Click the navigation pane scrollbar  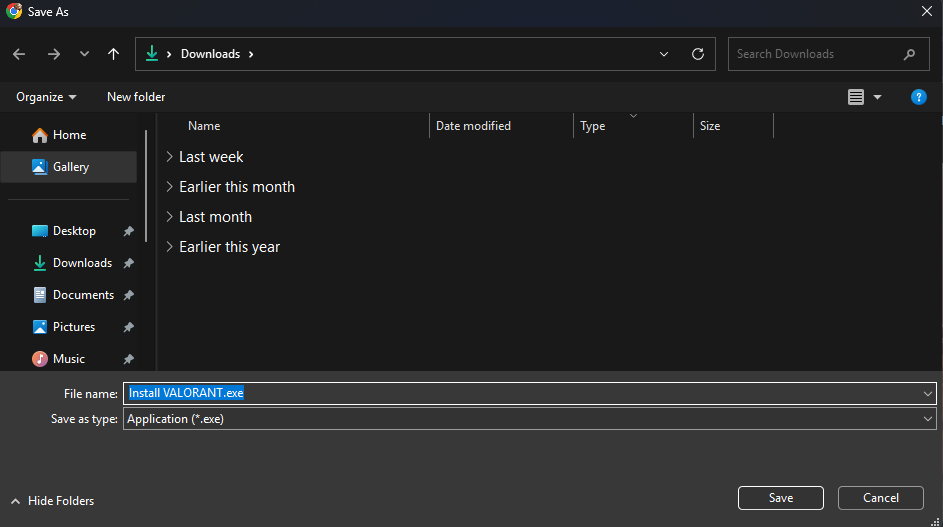[146, 186]
